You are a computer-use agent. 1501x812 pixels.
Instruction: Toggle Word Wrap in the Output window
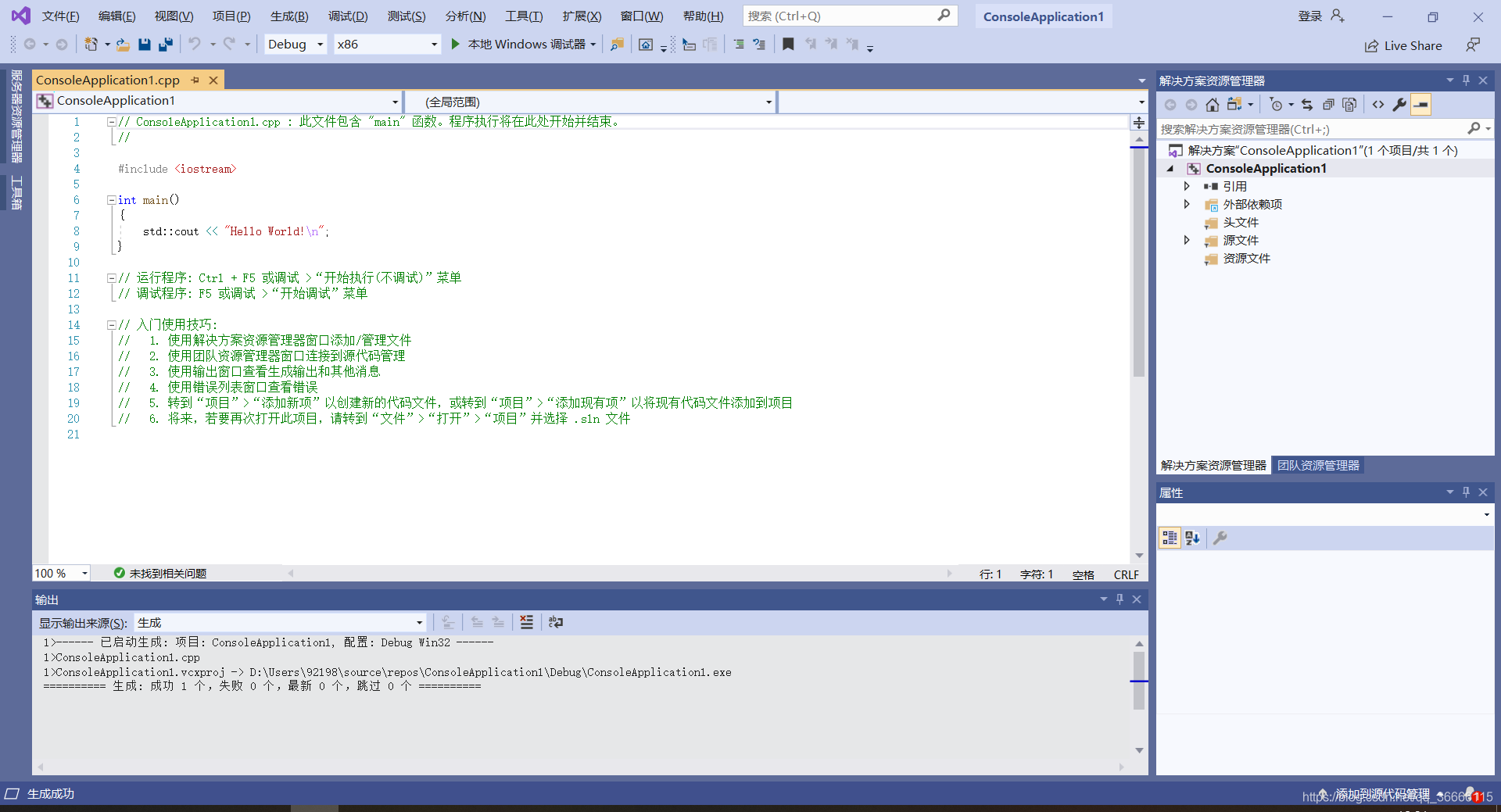tap(556, 622)
